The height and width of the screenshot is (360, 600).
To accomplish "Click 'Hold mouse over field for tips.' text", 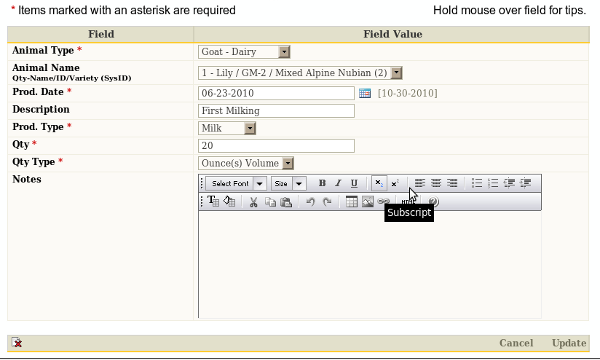I will click(509, 10).
